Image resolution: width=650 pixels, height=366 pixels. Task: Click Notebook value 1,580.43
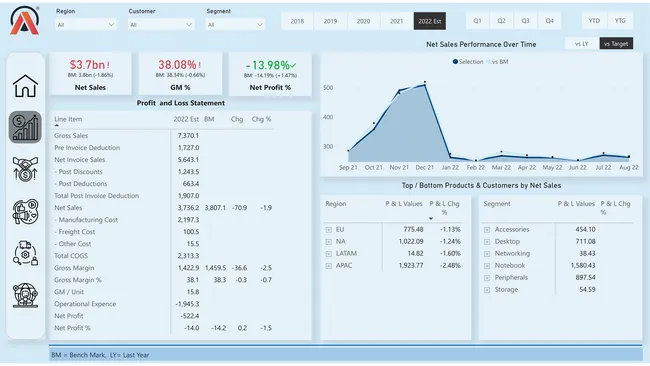pyautogui.click(x=583, y=266)
